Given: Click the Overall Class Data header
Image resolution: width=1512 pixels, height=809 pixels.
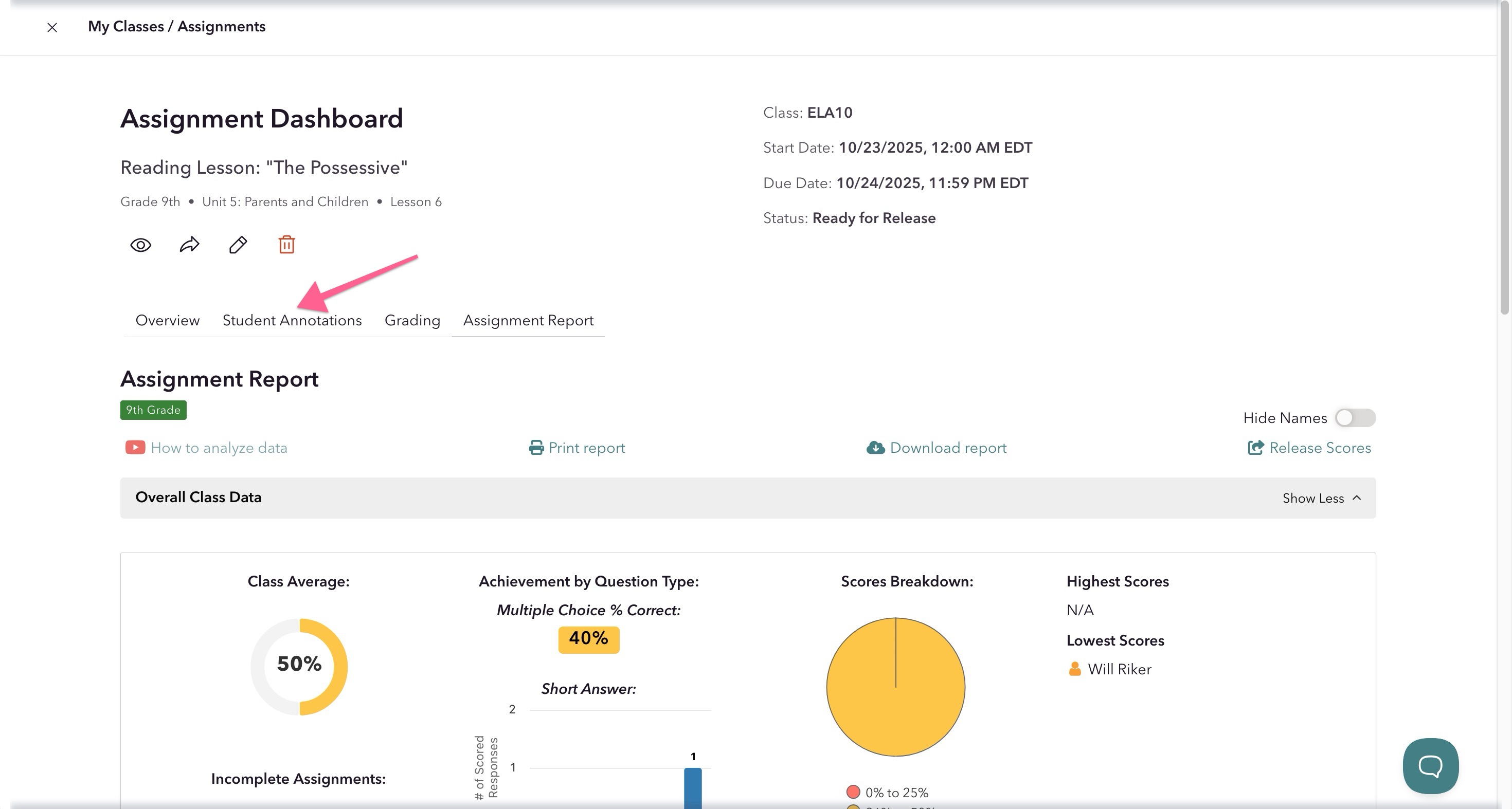Looking at the screenshot, I should click(199, 498).
